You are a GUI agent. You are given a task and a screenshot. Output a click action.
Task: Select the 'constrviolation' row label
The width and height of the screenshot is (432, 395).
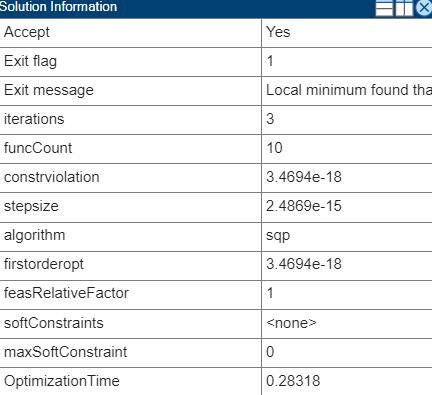pyautogui.click(x=52, y=177)
